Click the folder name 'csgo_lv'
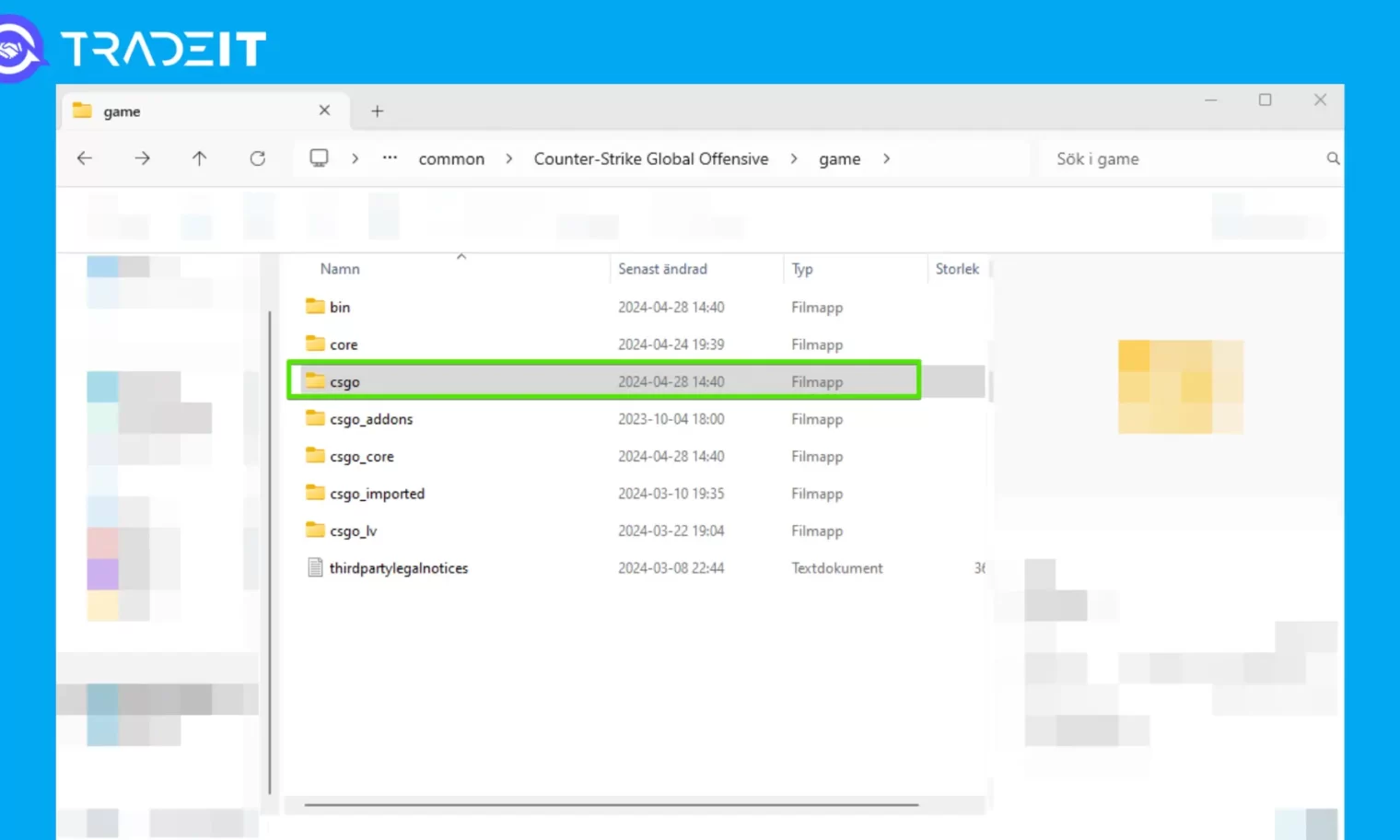This screenshot has width=1400, height=840. coord(353,531)
